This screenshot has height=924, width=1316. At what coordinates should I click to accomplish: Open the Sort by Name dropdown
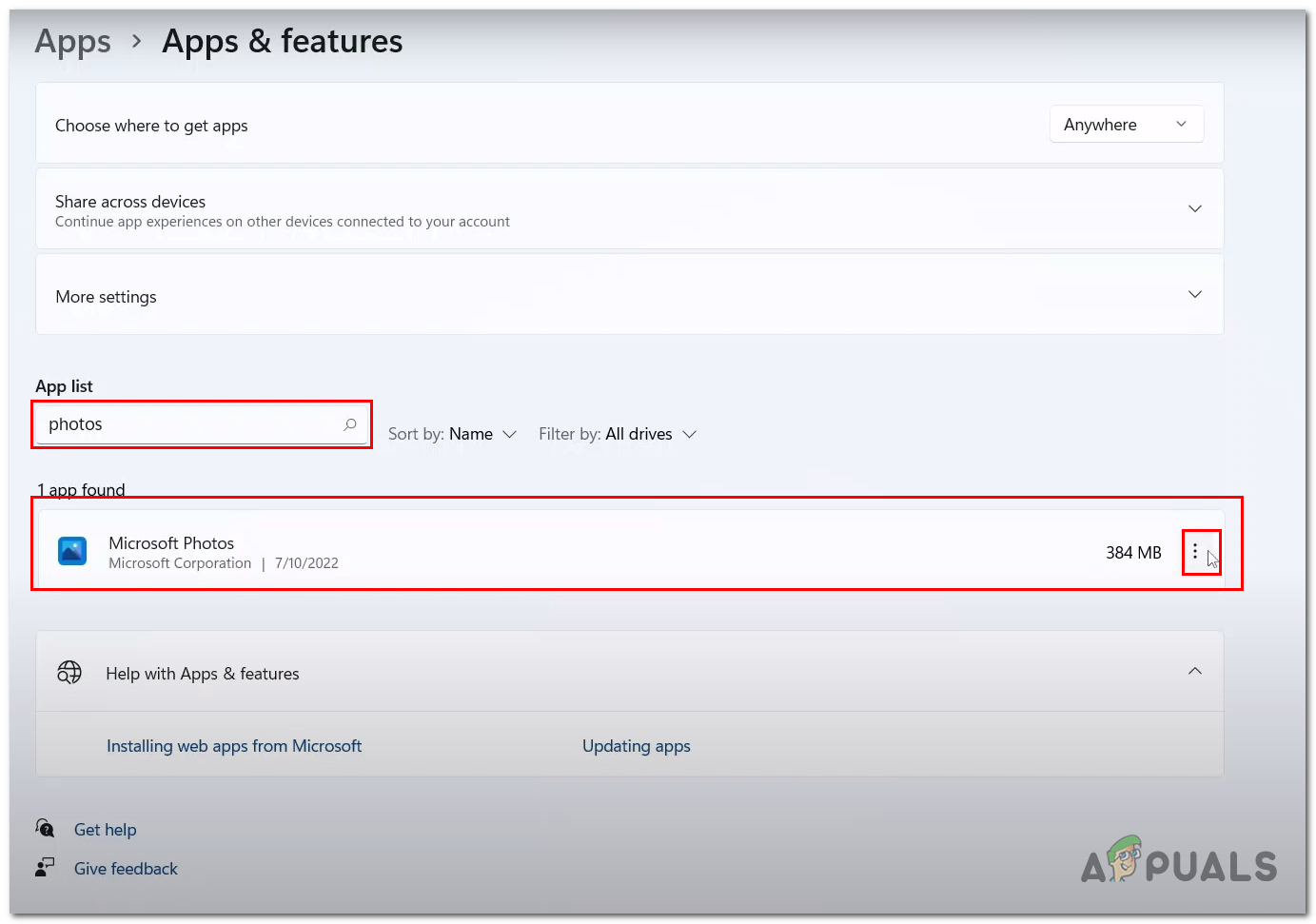coord(453,434)
